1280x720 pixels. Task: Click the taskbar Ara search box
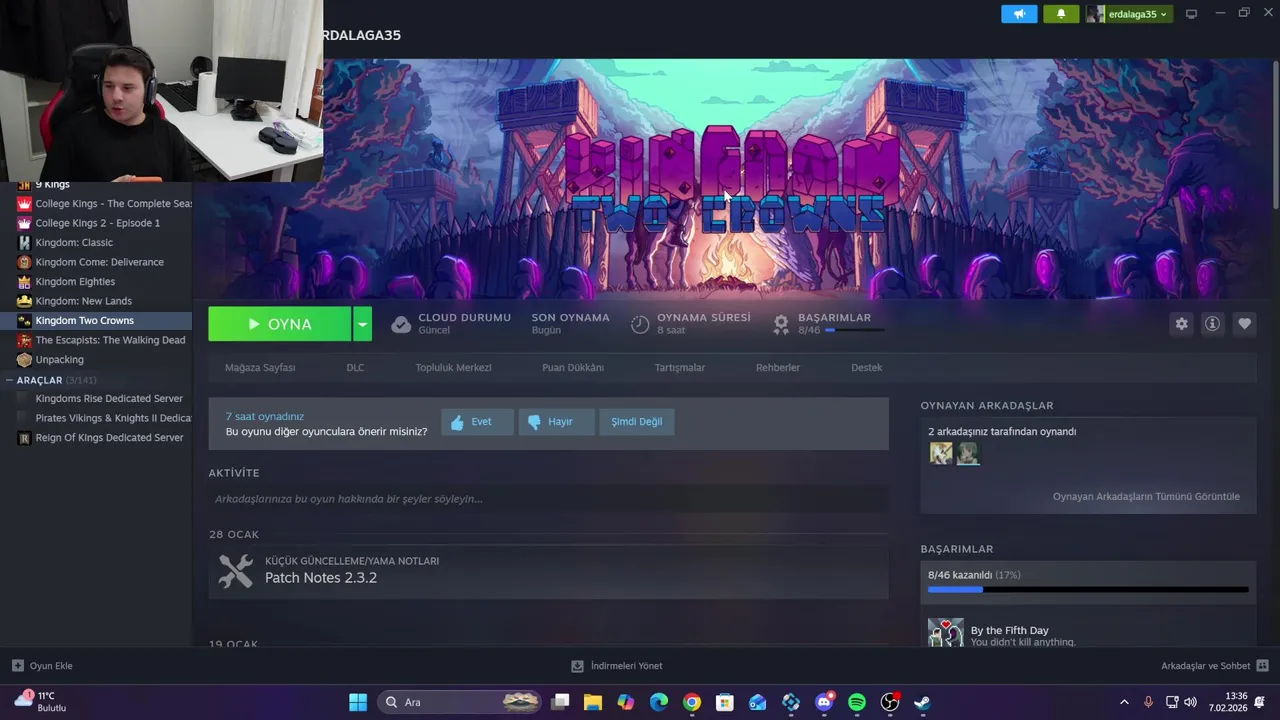pyautogui.click(x=460, y=702)
